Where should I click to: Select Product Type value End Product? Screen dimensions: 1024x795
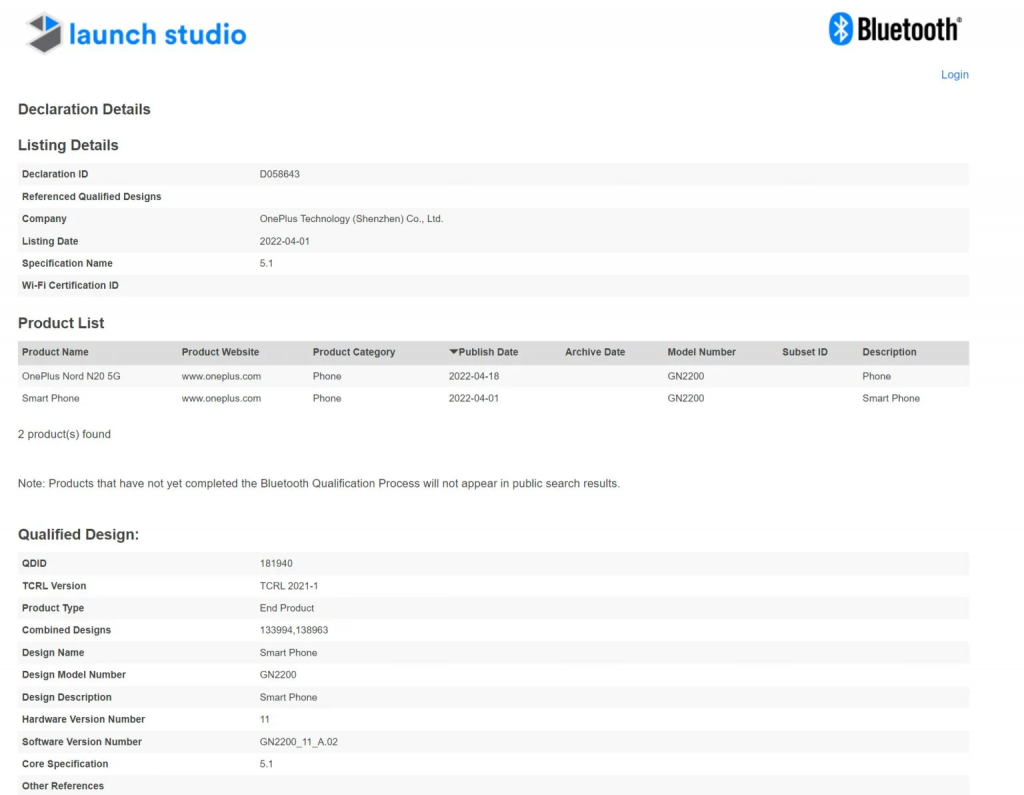(287, 608)
